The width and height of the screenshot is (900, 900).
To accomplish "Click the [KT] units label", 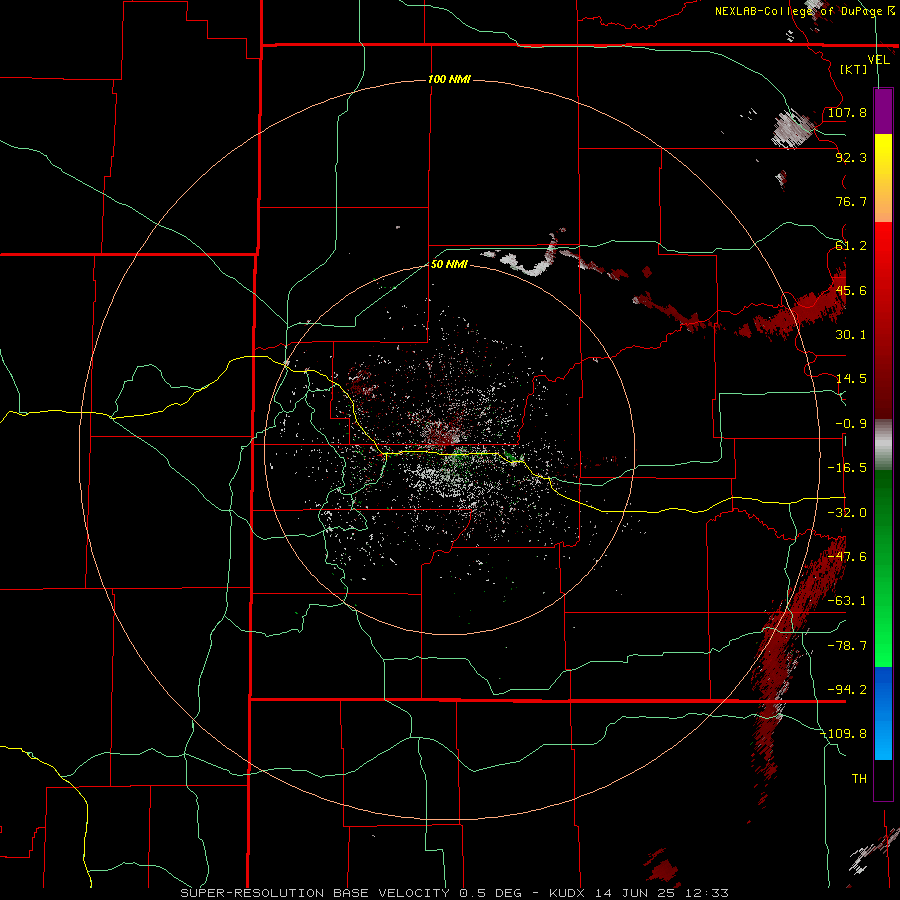I will (854, 69).
